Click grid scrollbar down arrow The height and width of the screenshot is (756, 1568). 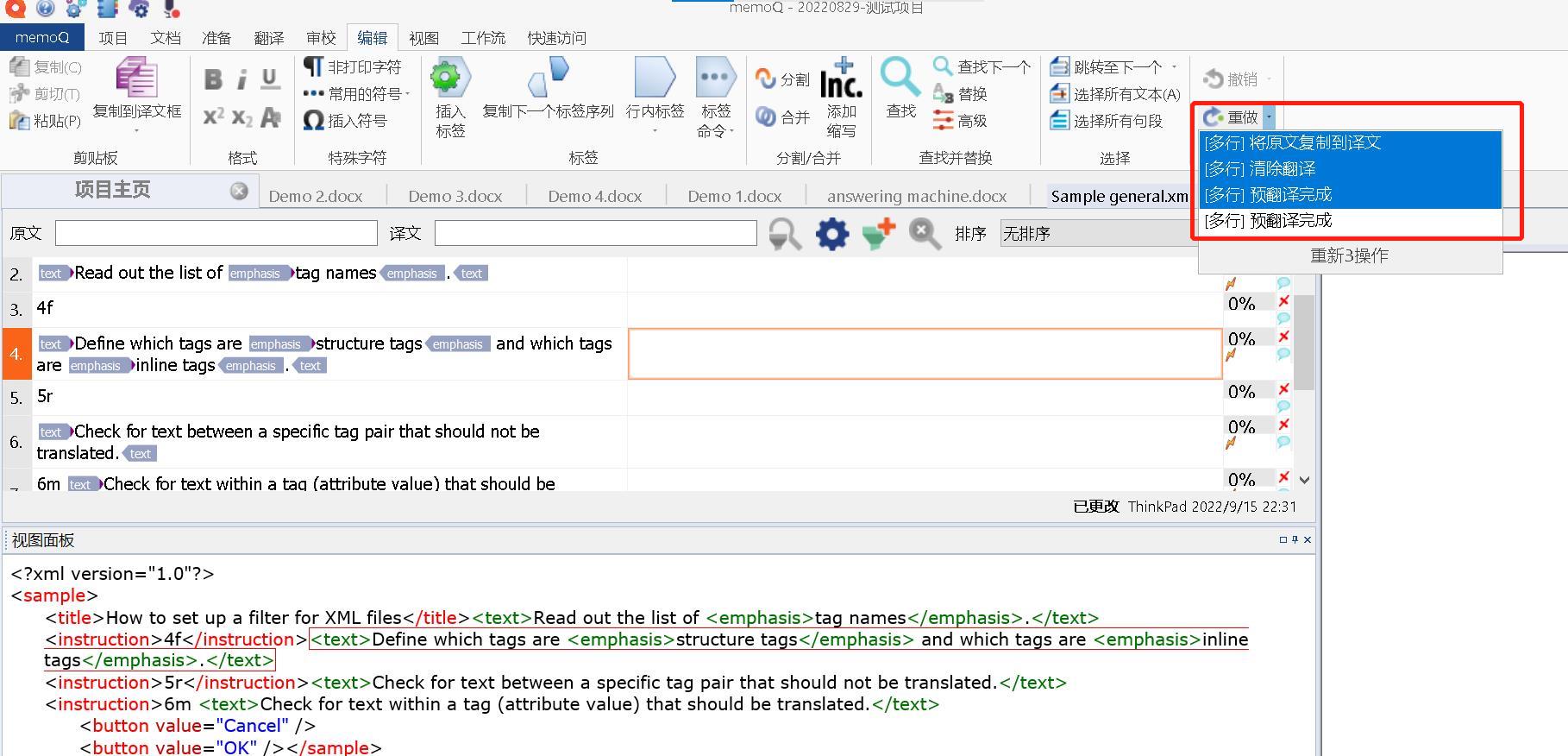tap(1304, 480)
